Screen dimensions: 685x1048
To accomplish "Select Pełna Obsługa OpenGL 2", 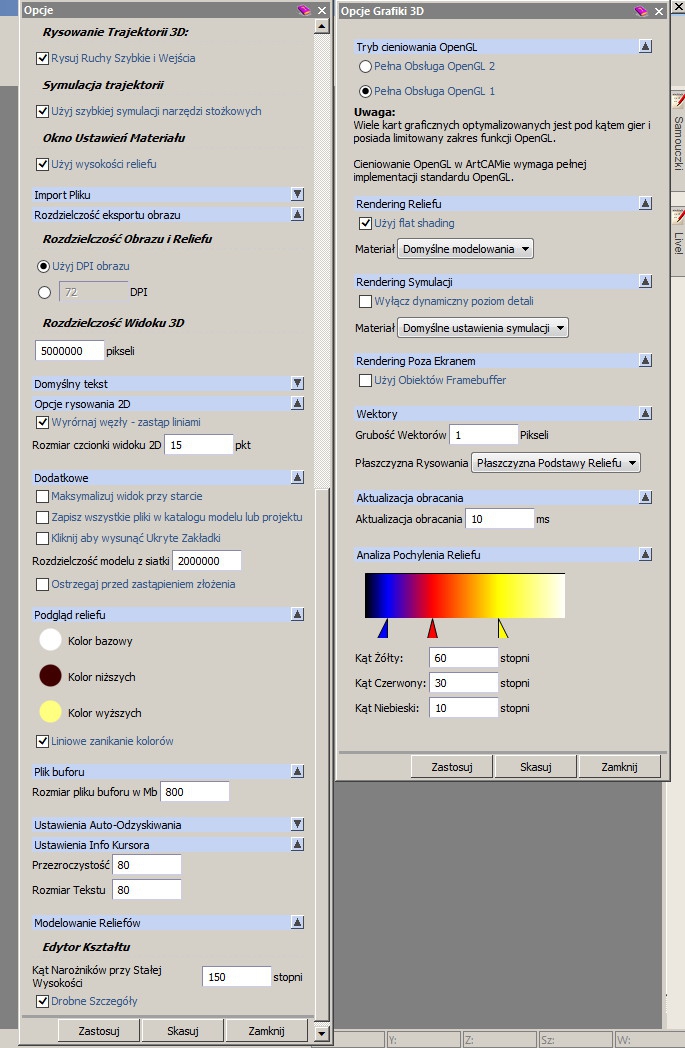I will pyautogui.click(x=366, y=66).
